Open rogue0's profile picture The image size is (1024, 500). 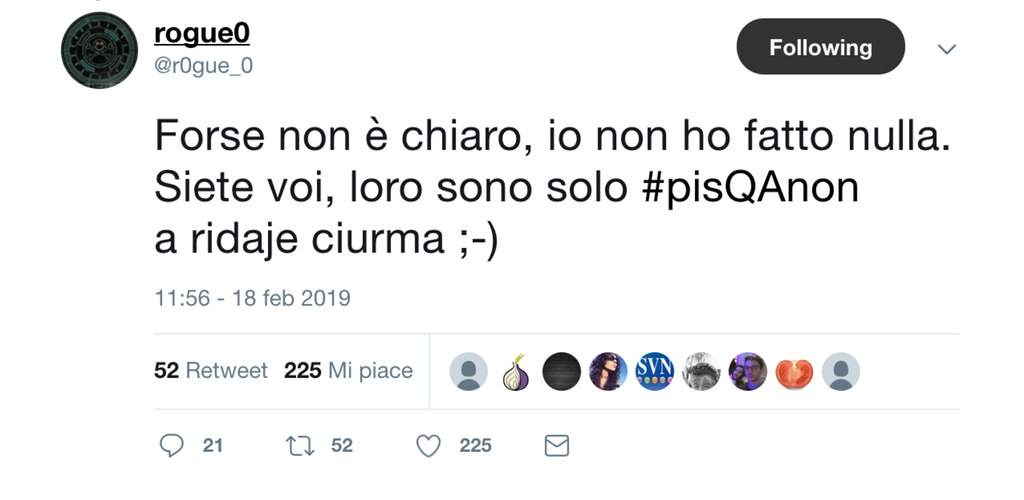100,51
